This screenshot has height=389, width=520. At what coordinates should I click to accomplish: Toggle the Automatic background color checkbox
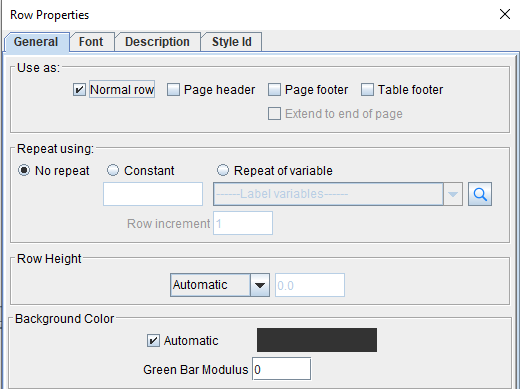(153, 341)
